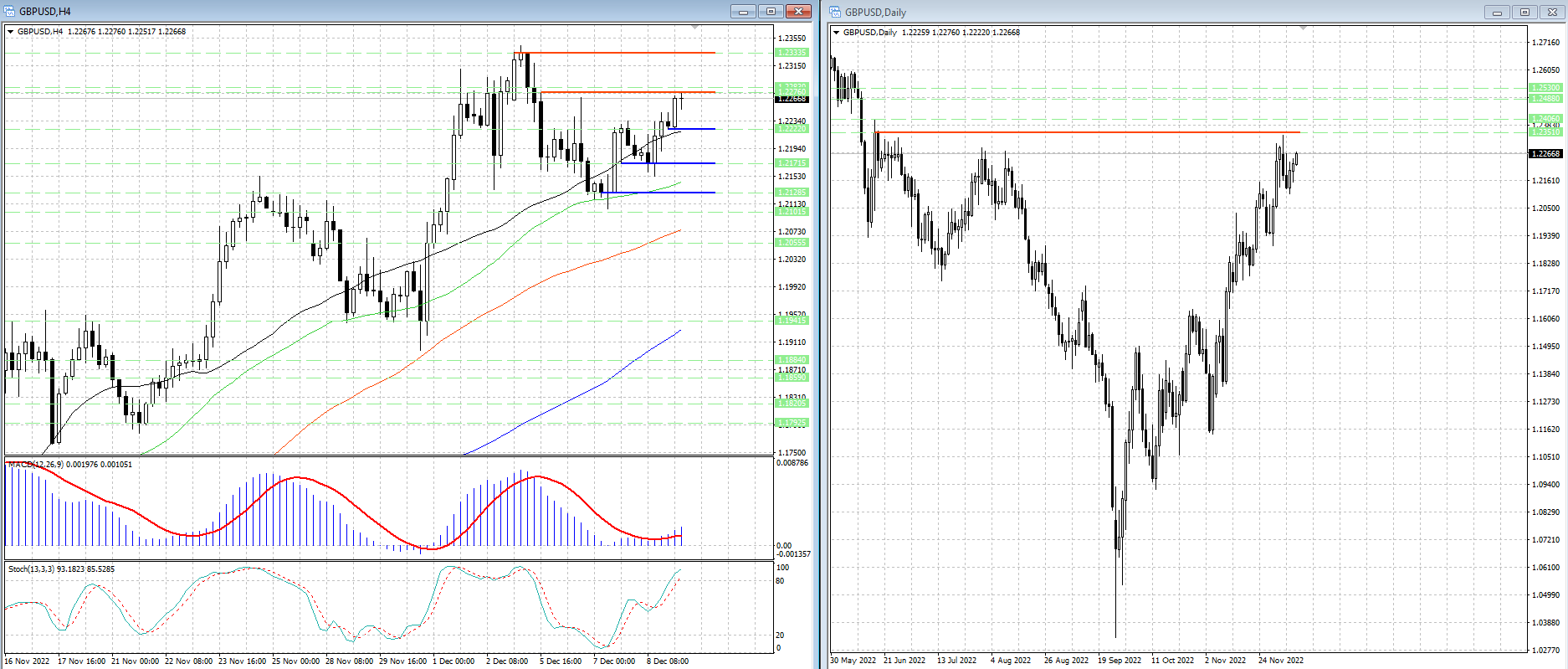The width and height of the screenshot is (1568, 669).
Task: Click the GBPUSD,H4 window chart icon
Action: (x=10, y=11)
